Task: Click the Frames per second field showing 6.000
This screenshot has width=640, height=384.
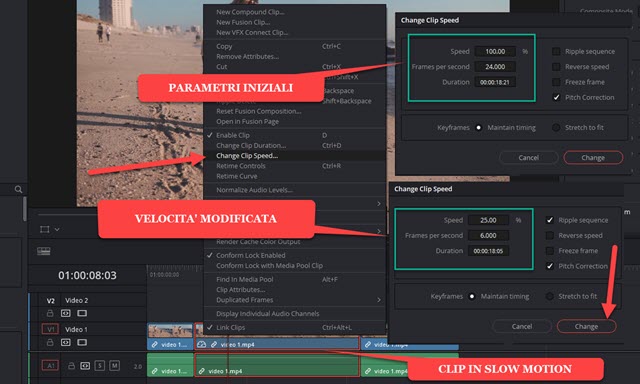Action: coord(488,235)
